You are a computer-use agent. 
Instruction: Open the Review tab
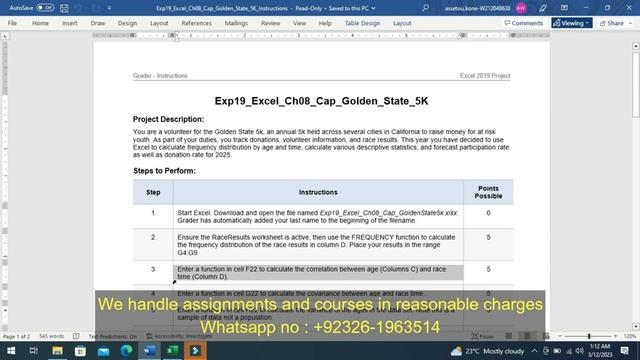tap(270, 23)
